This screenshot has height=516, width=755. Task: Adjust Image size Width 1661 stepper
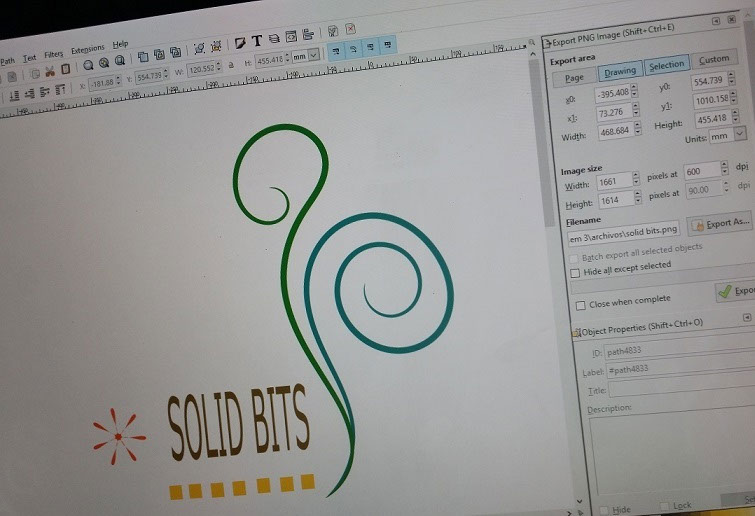[636, 179]
